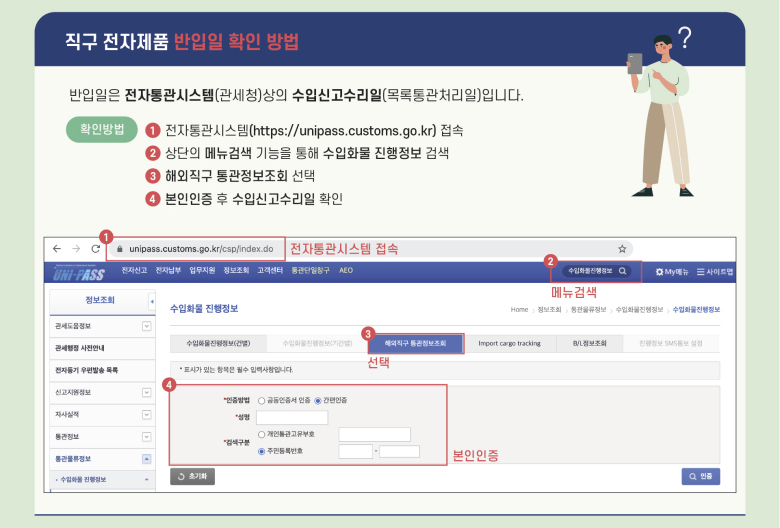This screenshot has height=528, width=780.
Task: Open the 정보조회 top menu
Action: pyautogui.click(x=236, y=270)
